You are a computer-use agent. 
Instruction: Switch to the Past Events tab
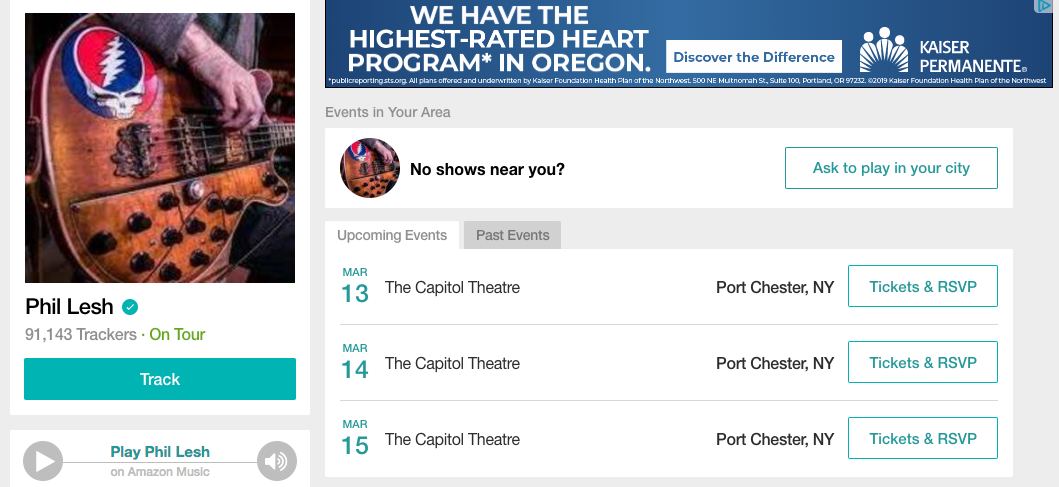point(513,235)
